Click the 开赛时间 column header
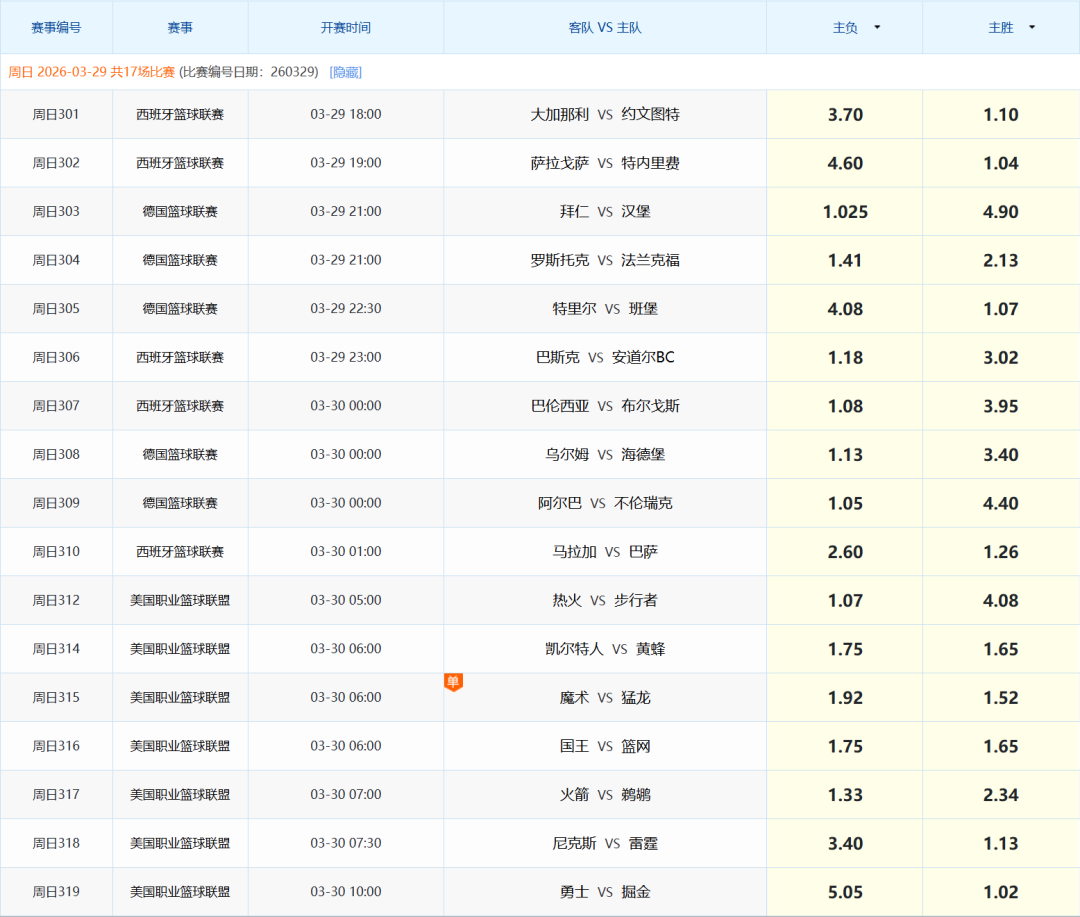This screenshot has width=1080, height=917. point(346,28)
